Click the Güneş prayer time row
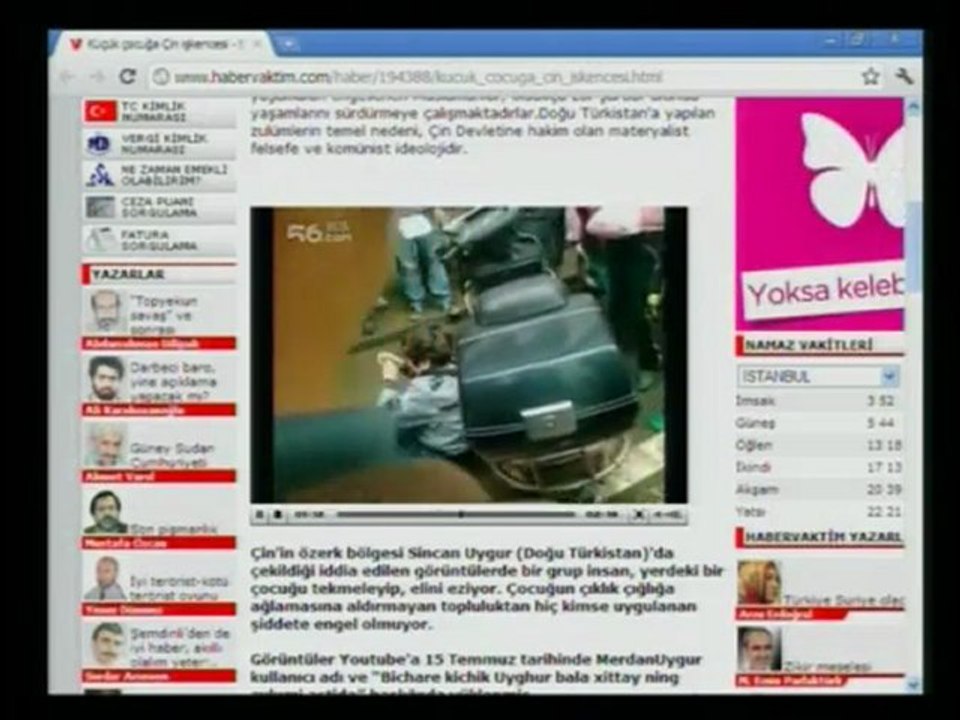Screen dimensions: 960x720 coord(818,423)
